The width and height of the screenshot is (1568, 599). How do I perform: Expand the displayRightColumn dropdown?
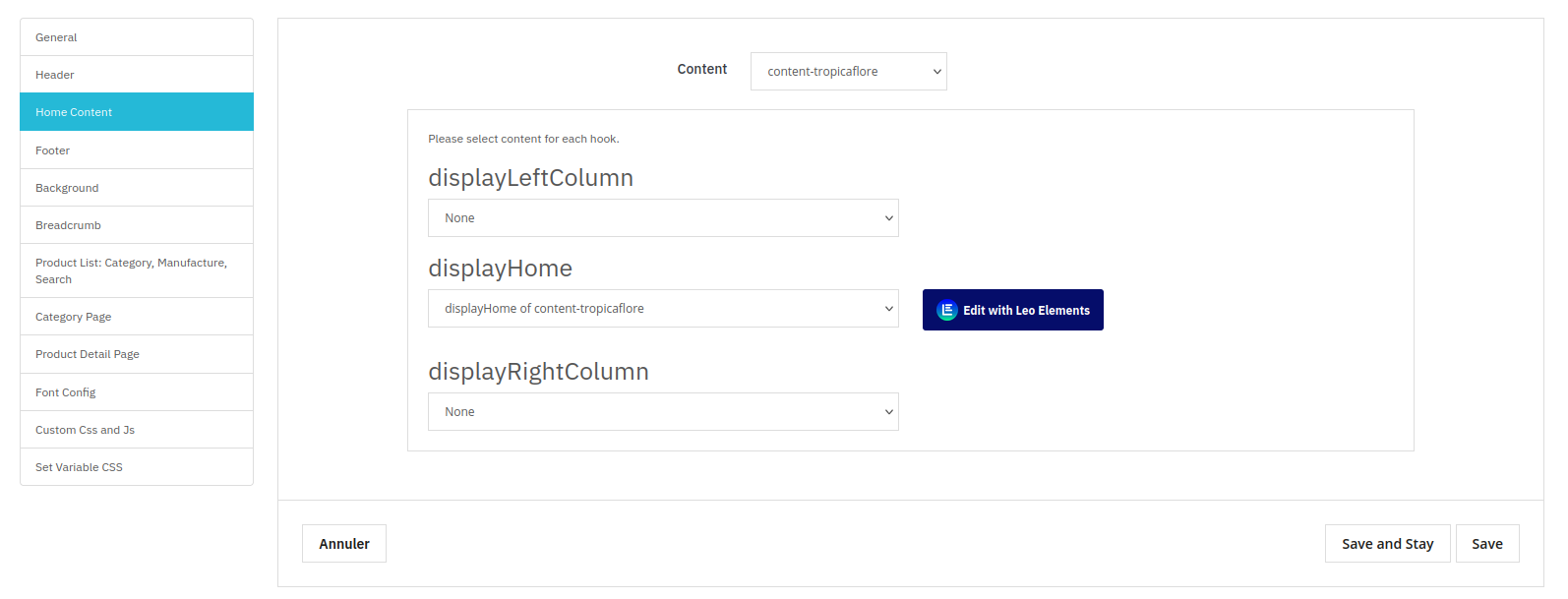coord(663,412)
